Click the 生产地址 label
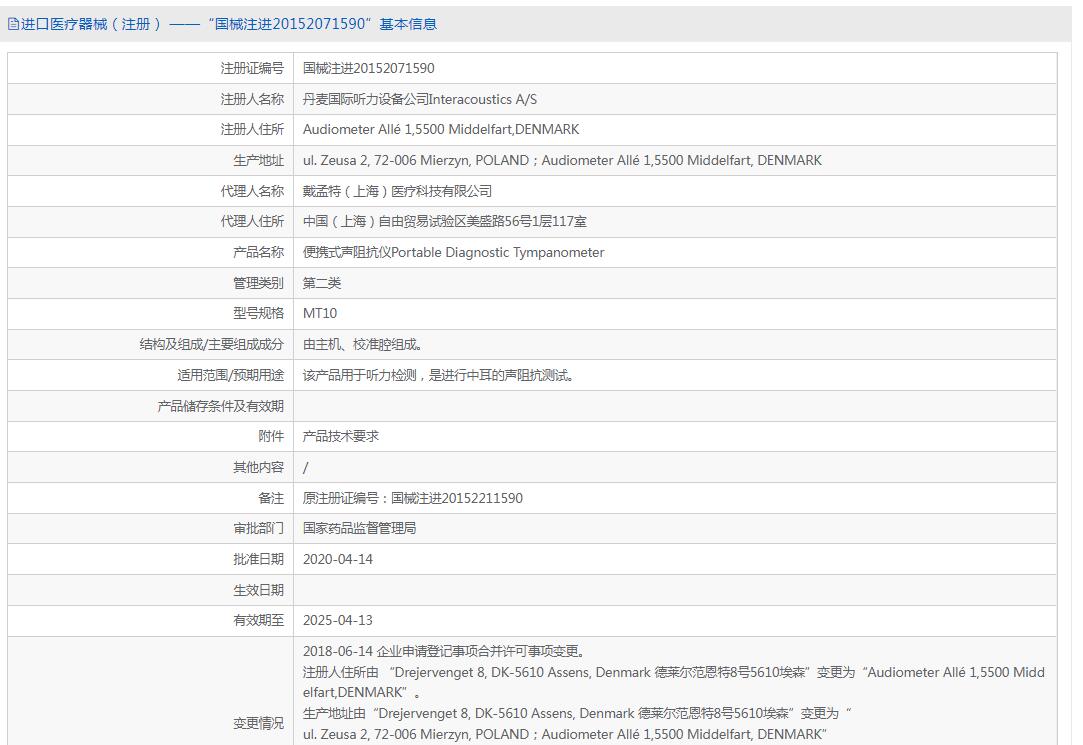The width and height of the screenshot is (1083, 745). click(x=258, y=160)
